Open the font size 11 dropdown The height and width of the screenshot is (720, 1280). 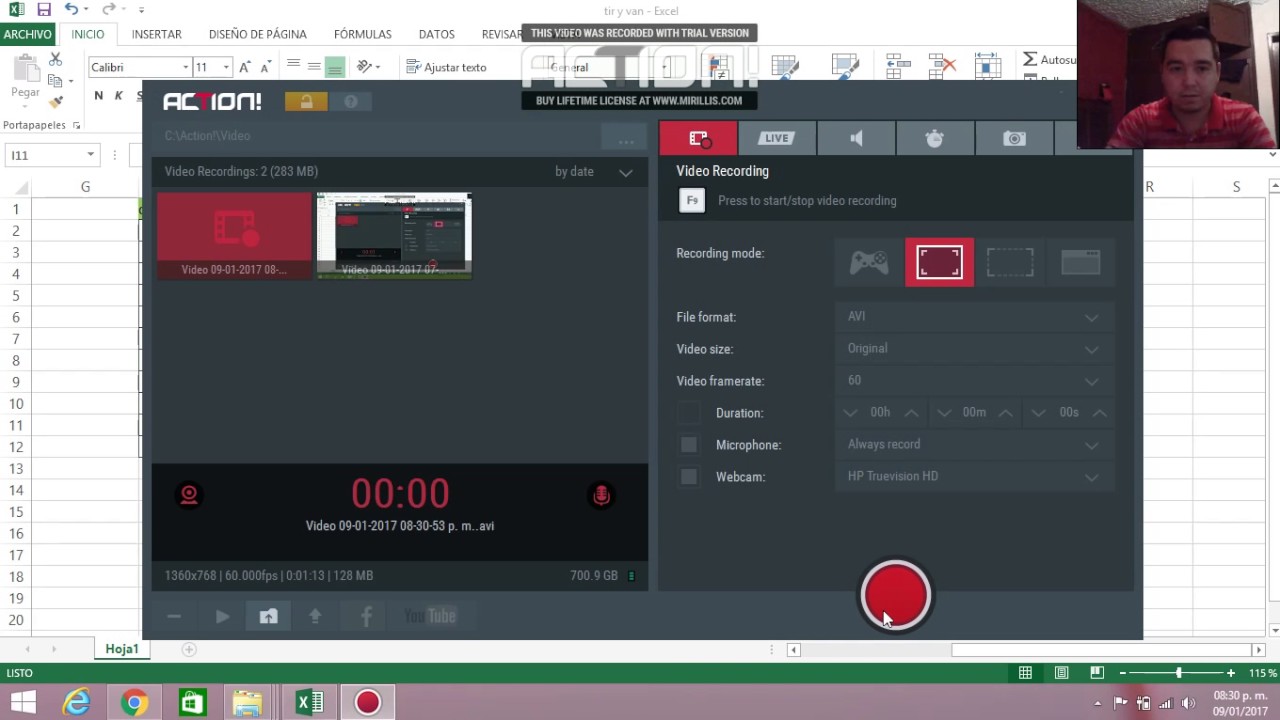(x=225, y=68)
